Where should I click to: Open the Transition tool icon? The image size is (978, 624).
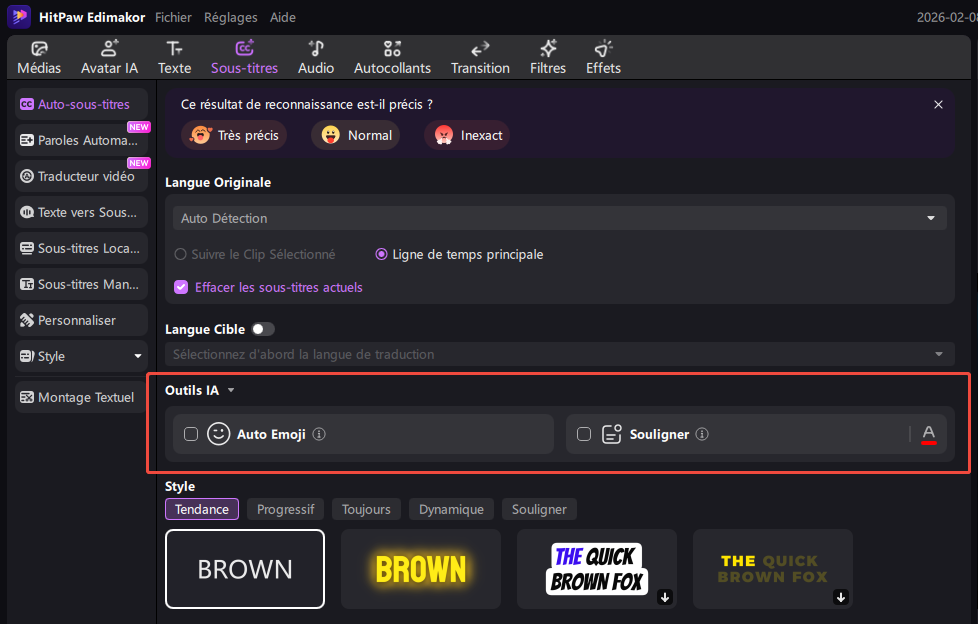tap(480, 49)
